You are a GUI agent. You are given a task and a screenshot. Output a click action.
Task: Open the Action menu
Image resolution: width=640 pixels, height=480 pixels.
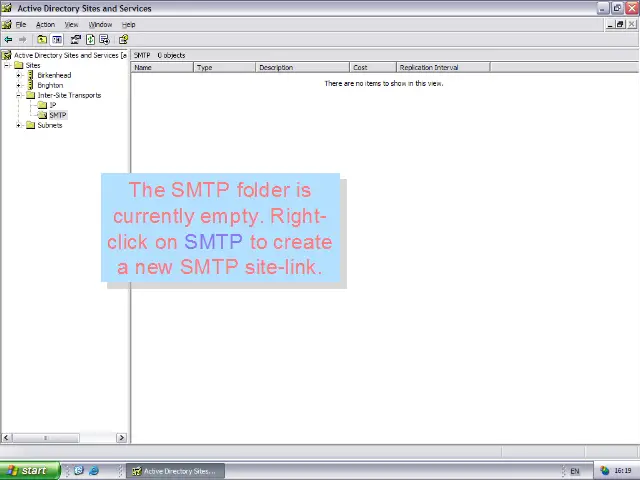tap(45, 24)
